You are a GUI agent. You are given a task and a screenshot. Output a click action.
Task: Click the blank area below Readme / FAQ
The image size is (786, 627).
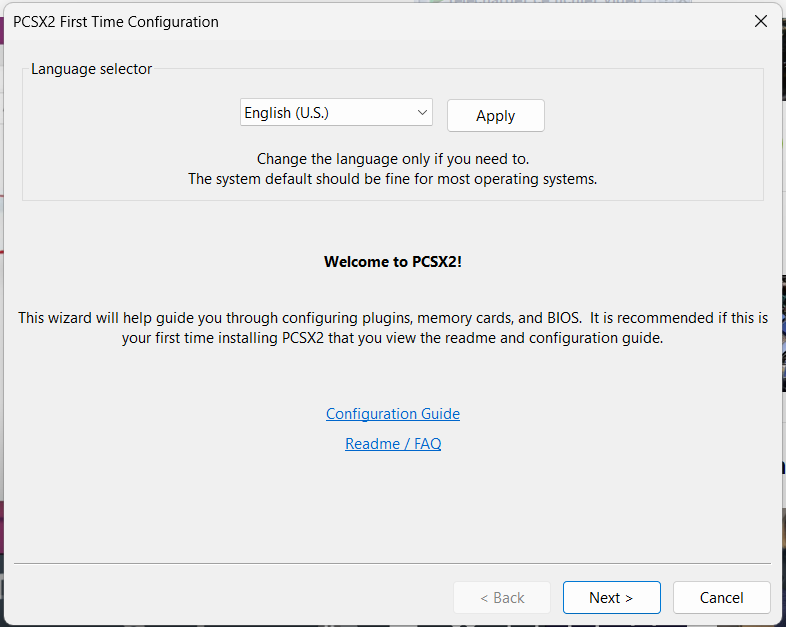pyautogui.click(x=392, y=506)
